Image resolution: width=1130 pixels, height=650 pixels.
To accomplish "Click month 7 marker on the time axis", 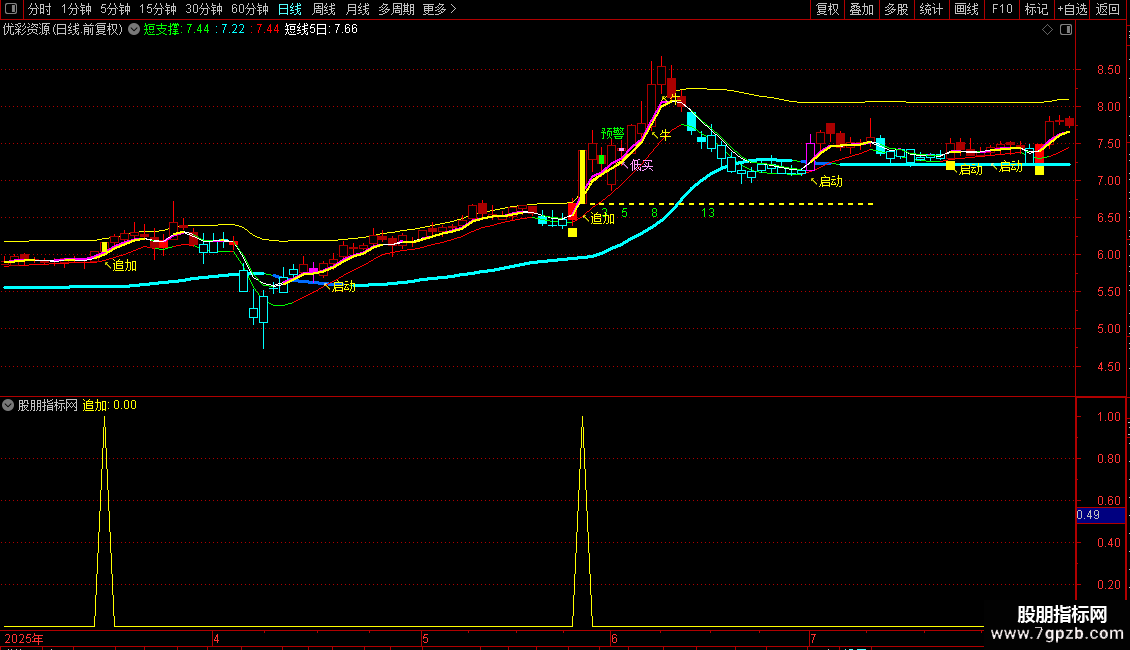I will click(x=813, y=638).
